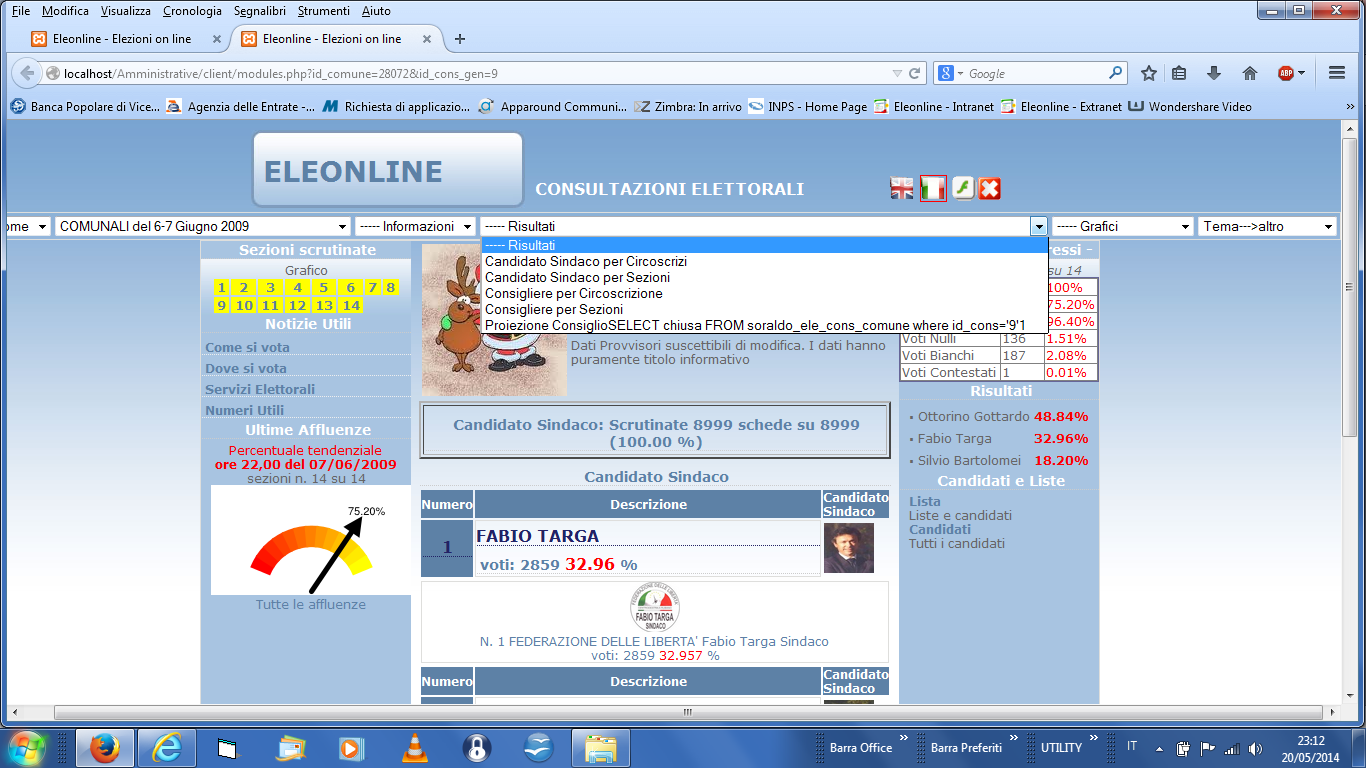
Task: Click the red X icon in header
Action: coord(989,188)
